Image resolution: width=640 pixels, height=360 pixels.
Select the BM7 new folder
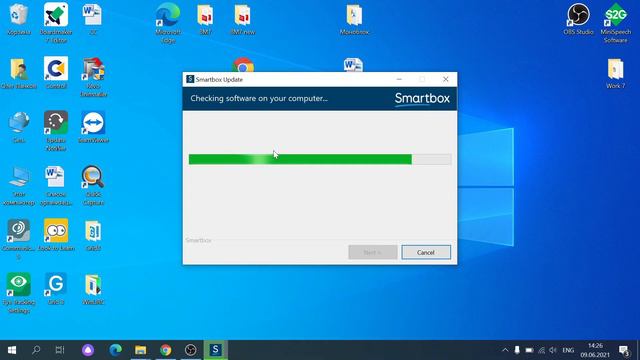(242, 20)
